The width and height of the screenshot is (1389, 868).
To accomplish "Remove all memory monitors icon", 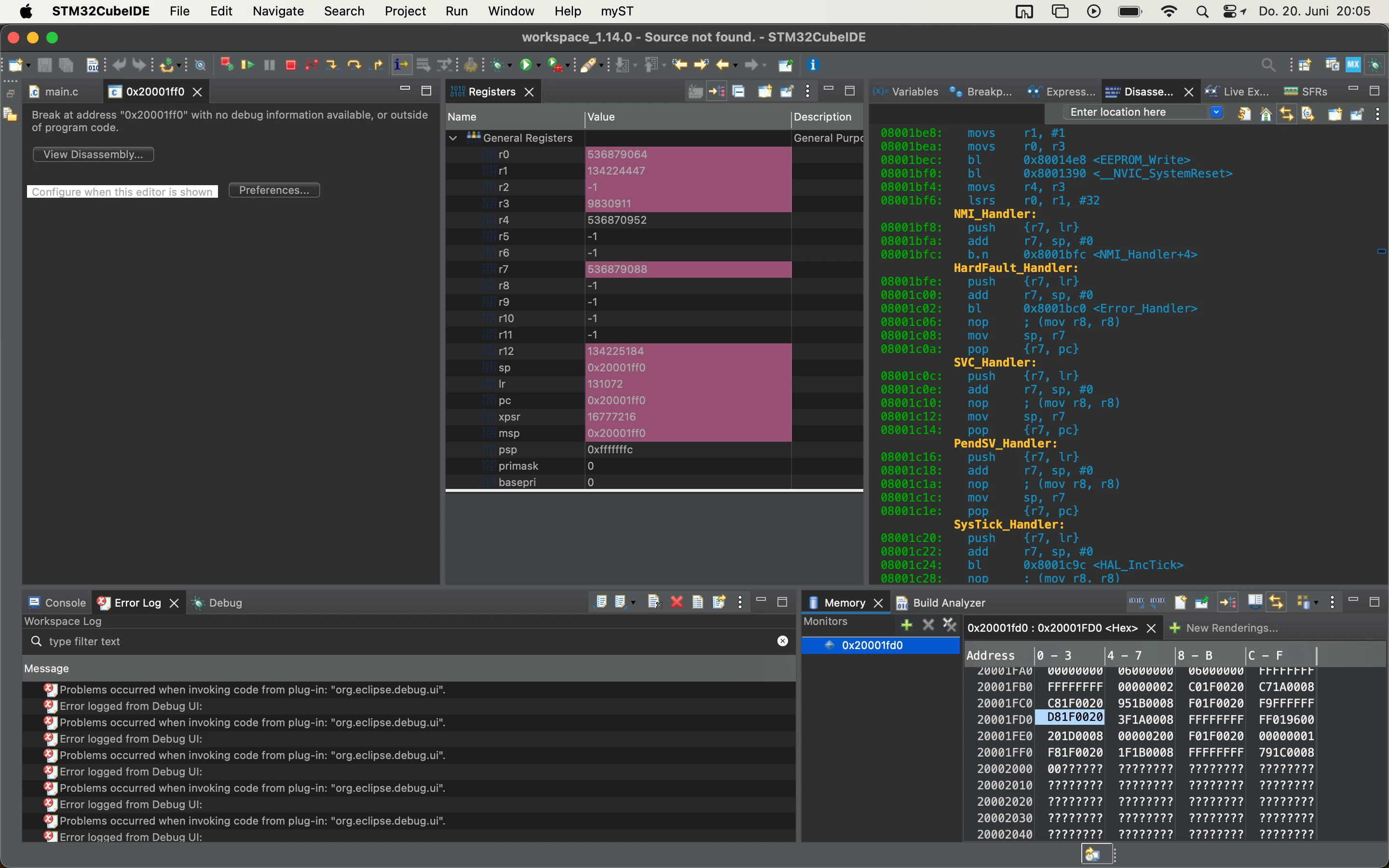I will pos(949,624).
